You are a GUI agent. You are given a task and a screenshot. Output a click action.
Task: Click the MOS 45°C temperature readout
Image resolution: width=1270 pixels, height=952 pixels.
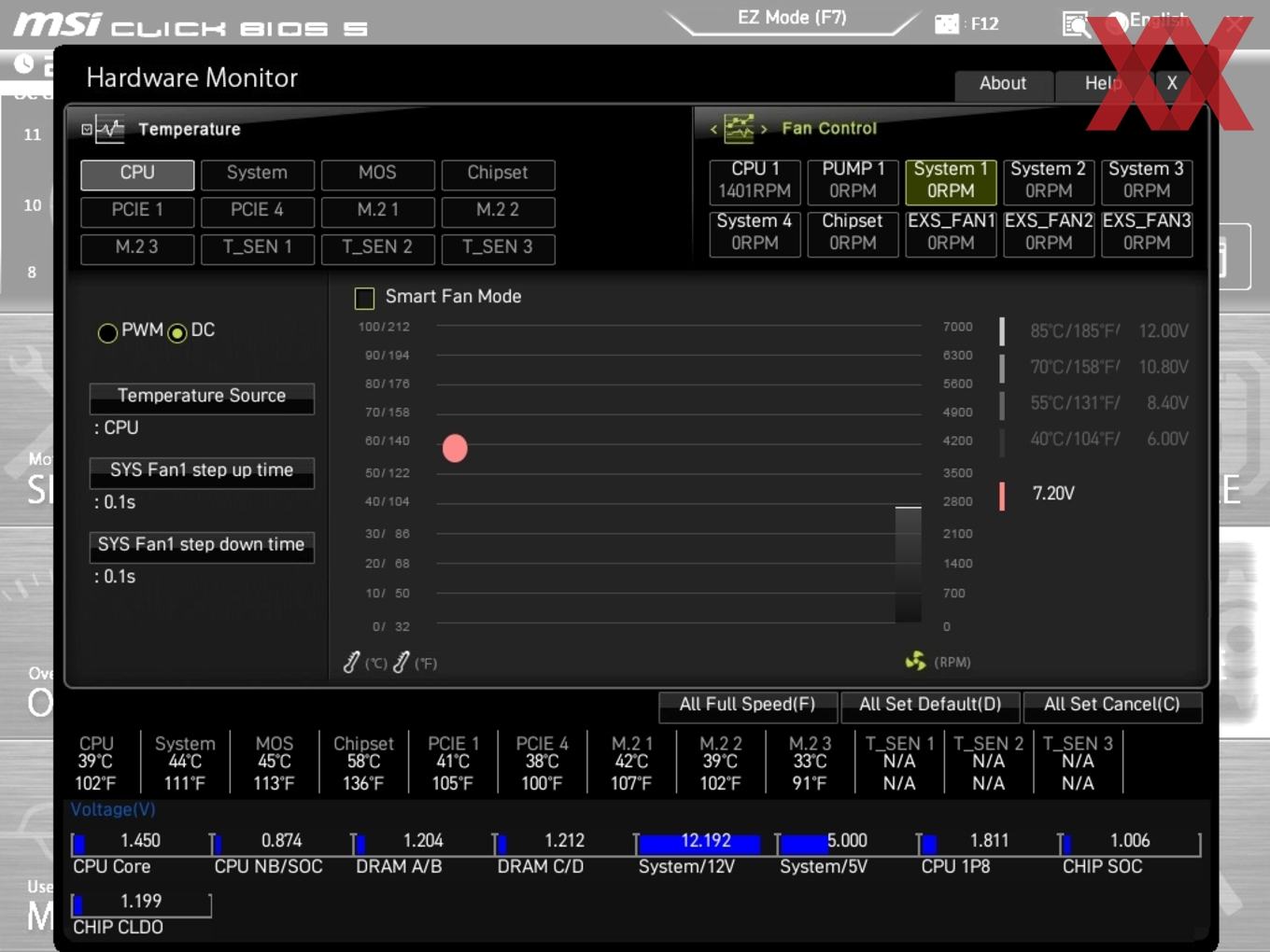pyautogui.click(x=274, y=763)
